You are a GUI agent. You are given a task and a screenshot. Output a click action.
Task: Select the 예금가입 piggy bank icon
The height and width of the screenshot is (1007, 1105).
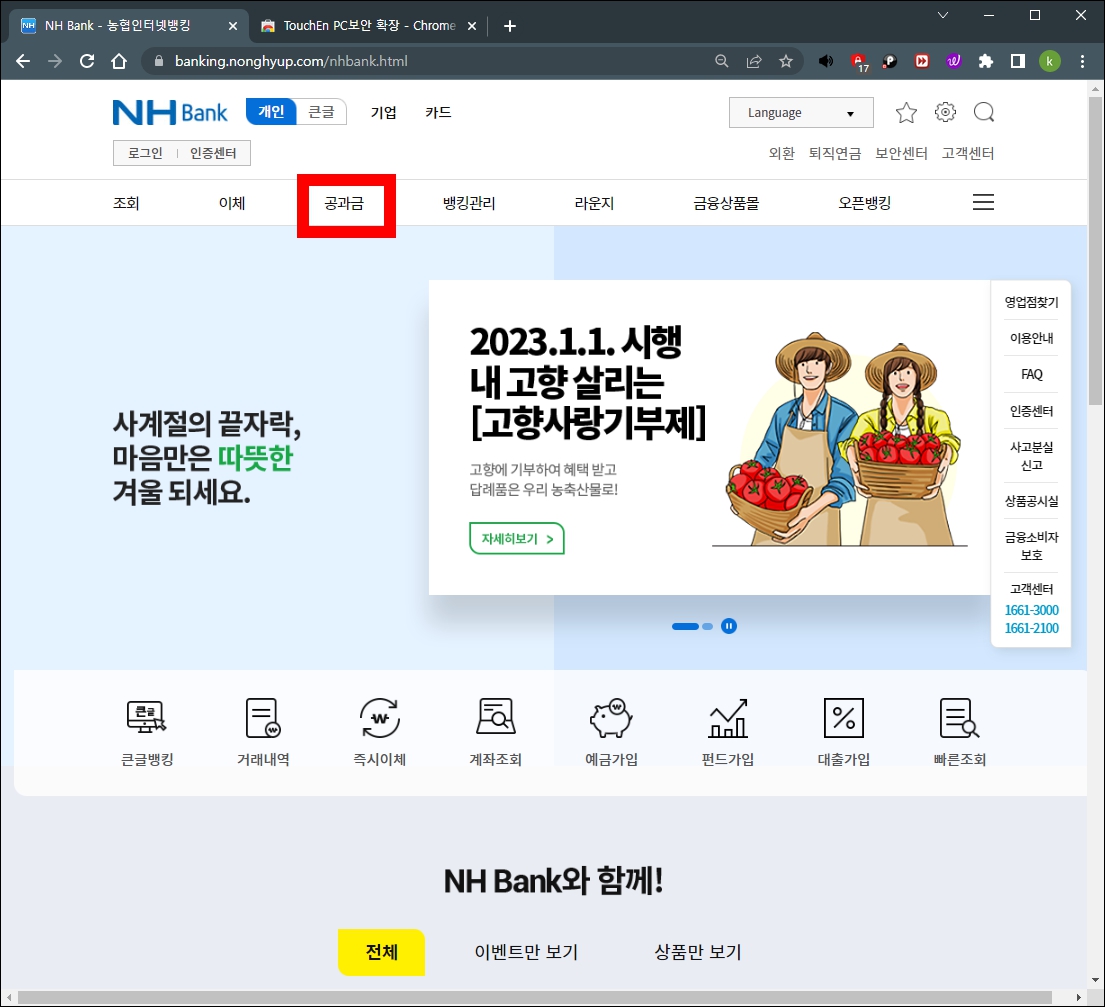pyautogui.click(x=610, y=727)
